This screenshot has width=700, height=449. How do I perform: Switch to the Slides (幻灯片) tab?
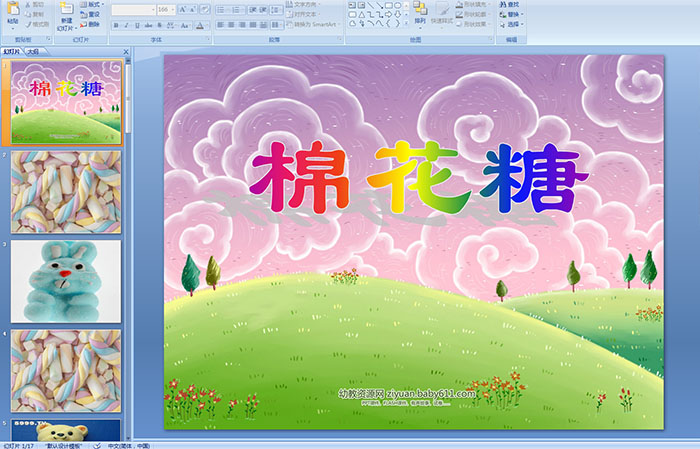pos(12,49)
